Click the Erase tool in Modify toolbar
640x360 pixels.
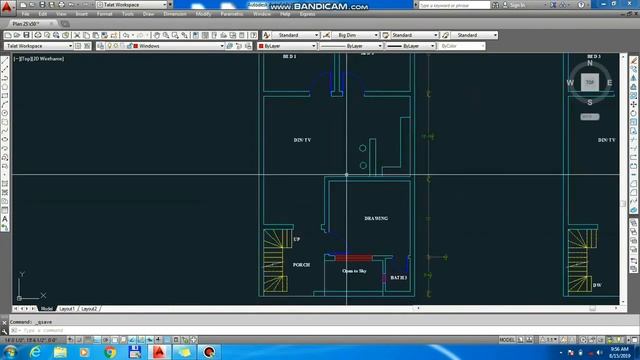point(633,60)
